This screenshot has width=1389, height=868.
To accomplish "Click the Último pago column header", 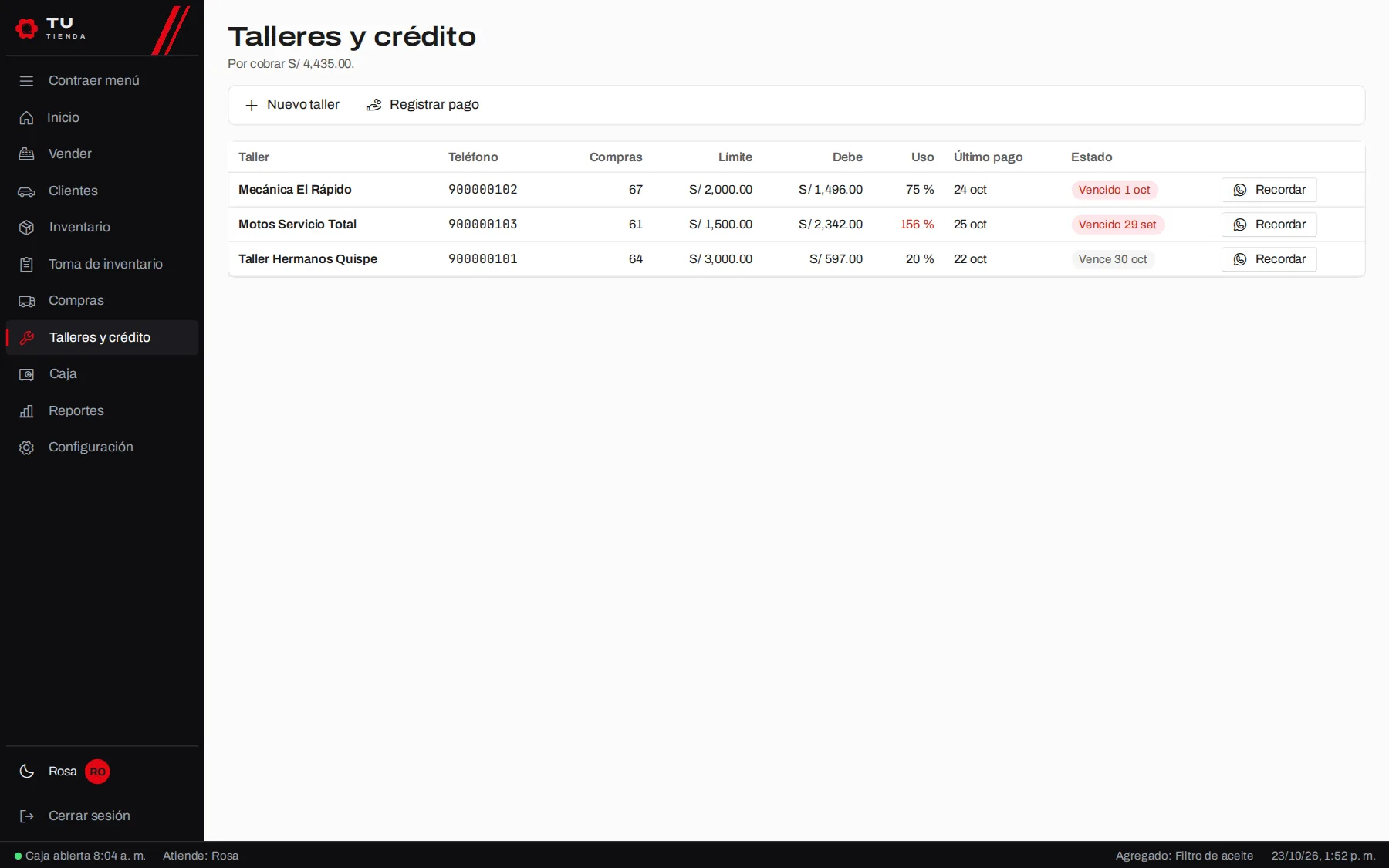I will click(x=989, y=157).
